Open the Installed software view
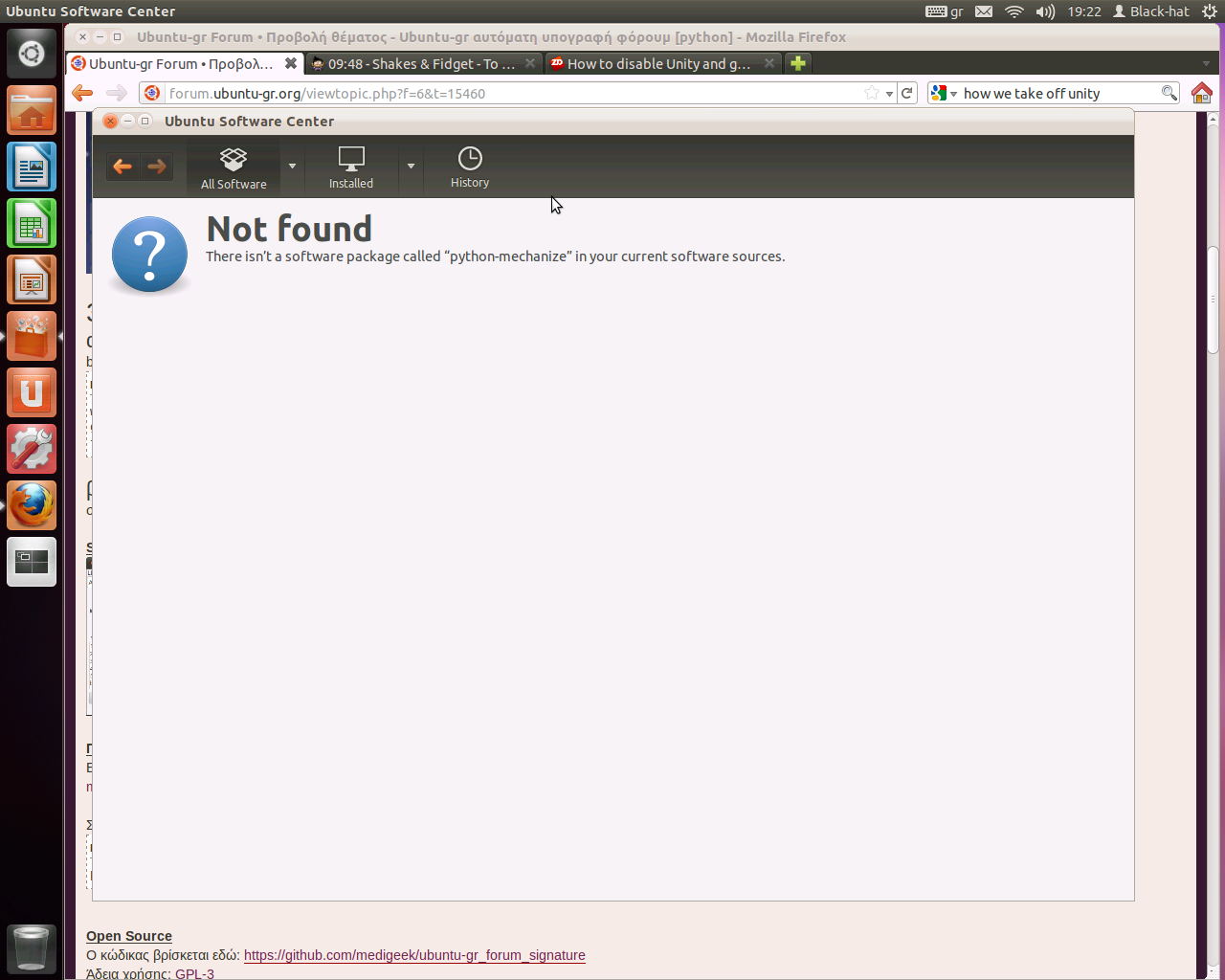This screenshot has height=980, width=1225. tap(351, 167)
